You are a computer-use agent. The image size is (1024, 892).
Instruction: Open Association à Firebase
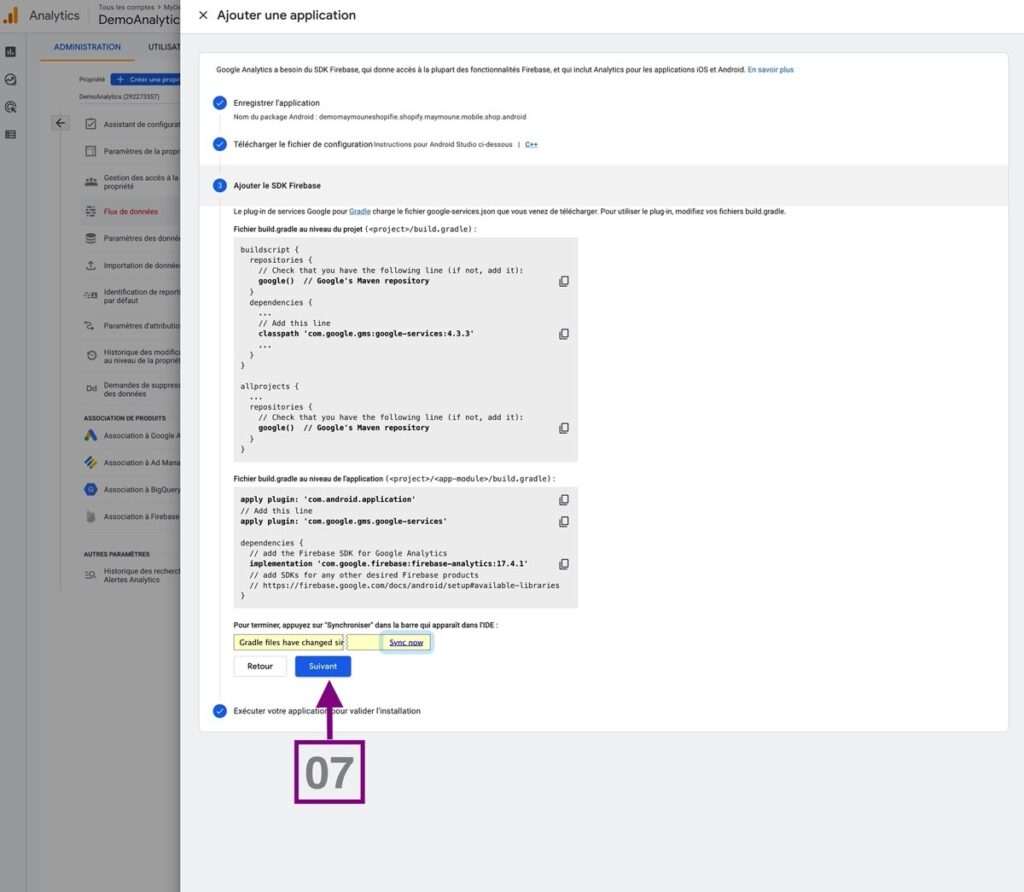133,517
